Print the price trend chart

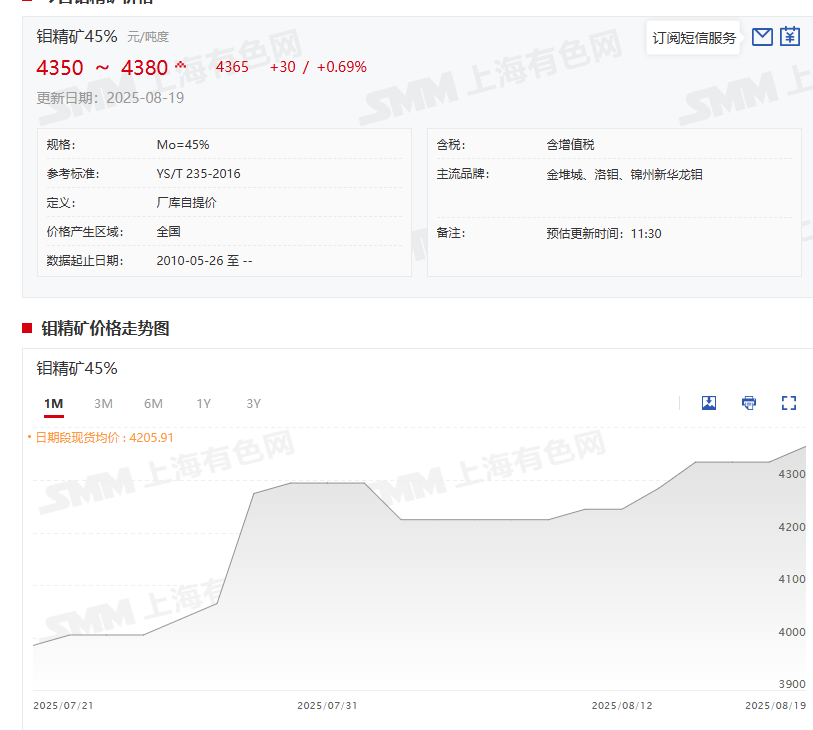tap(749, 403)
